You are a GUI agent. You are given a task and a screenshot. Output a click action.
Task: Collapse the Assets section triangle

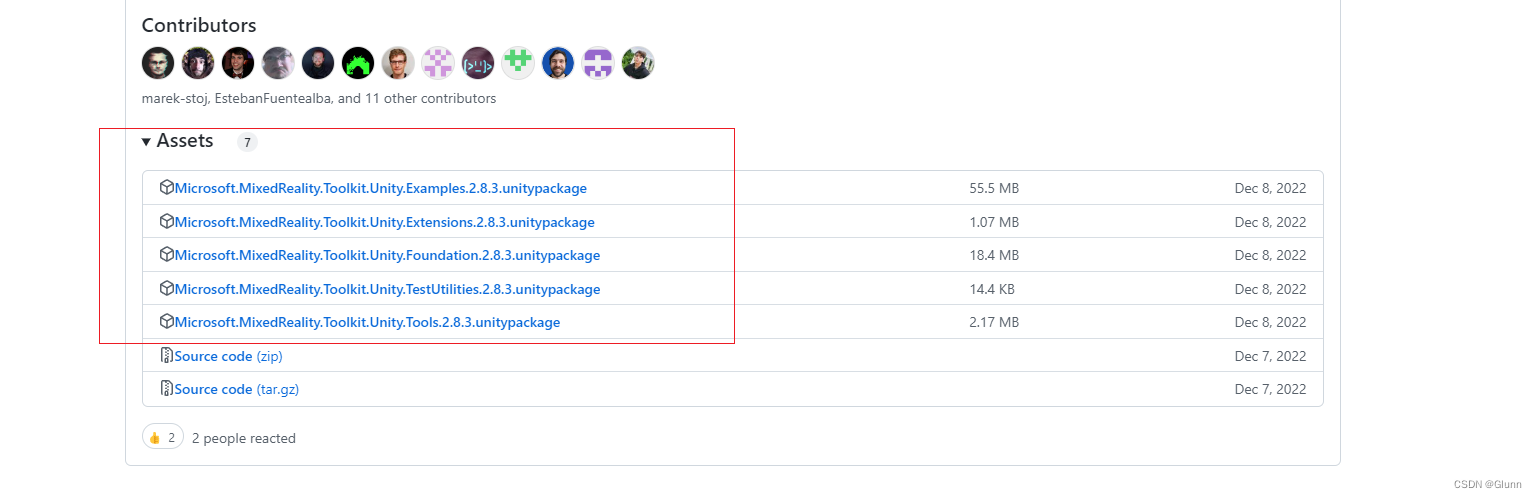(x=146, y=142)
